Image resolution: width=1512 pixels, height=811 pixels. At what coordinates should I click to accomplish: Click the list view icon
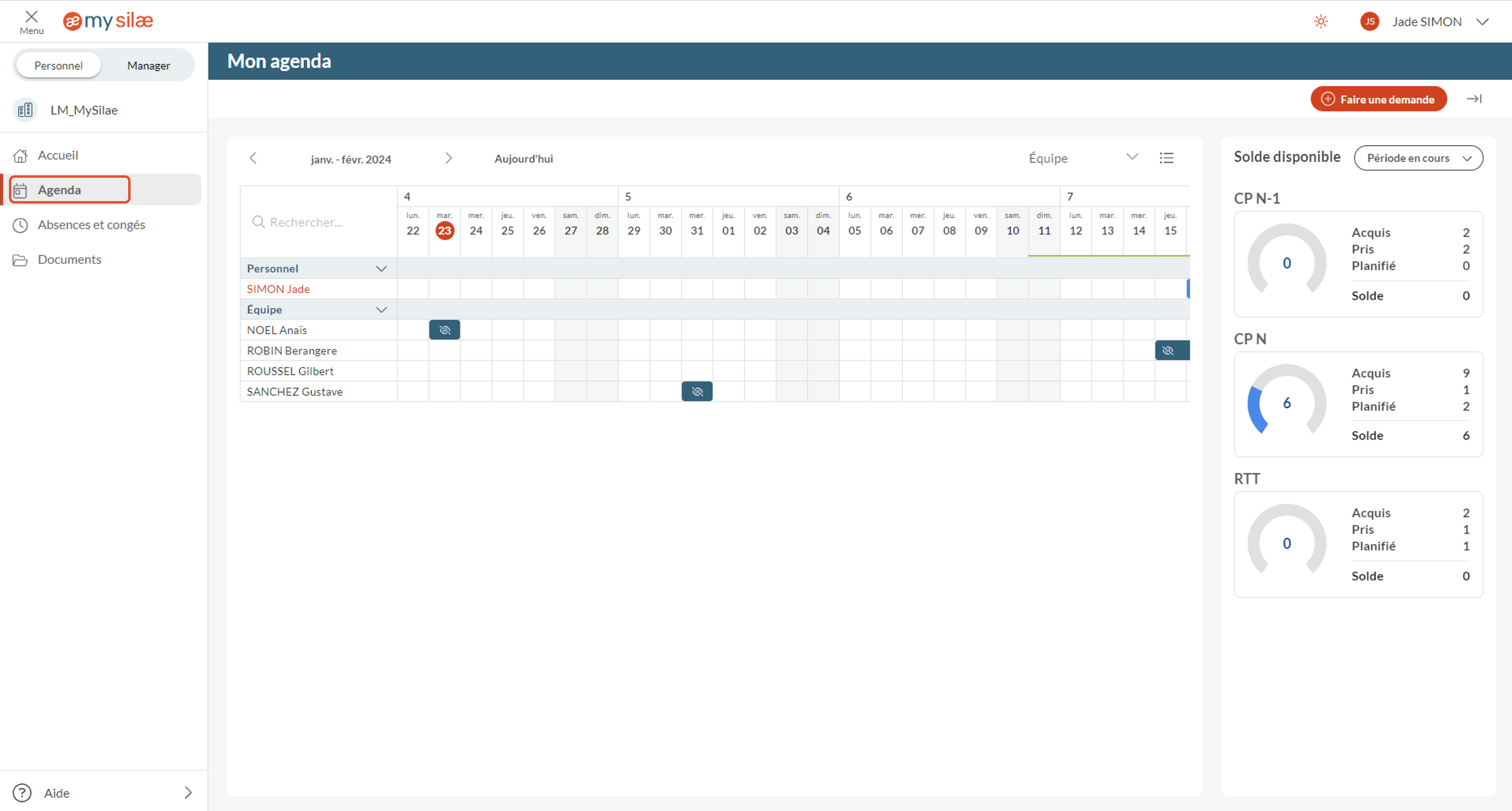tap(1166, 158)
